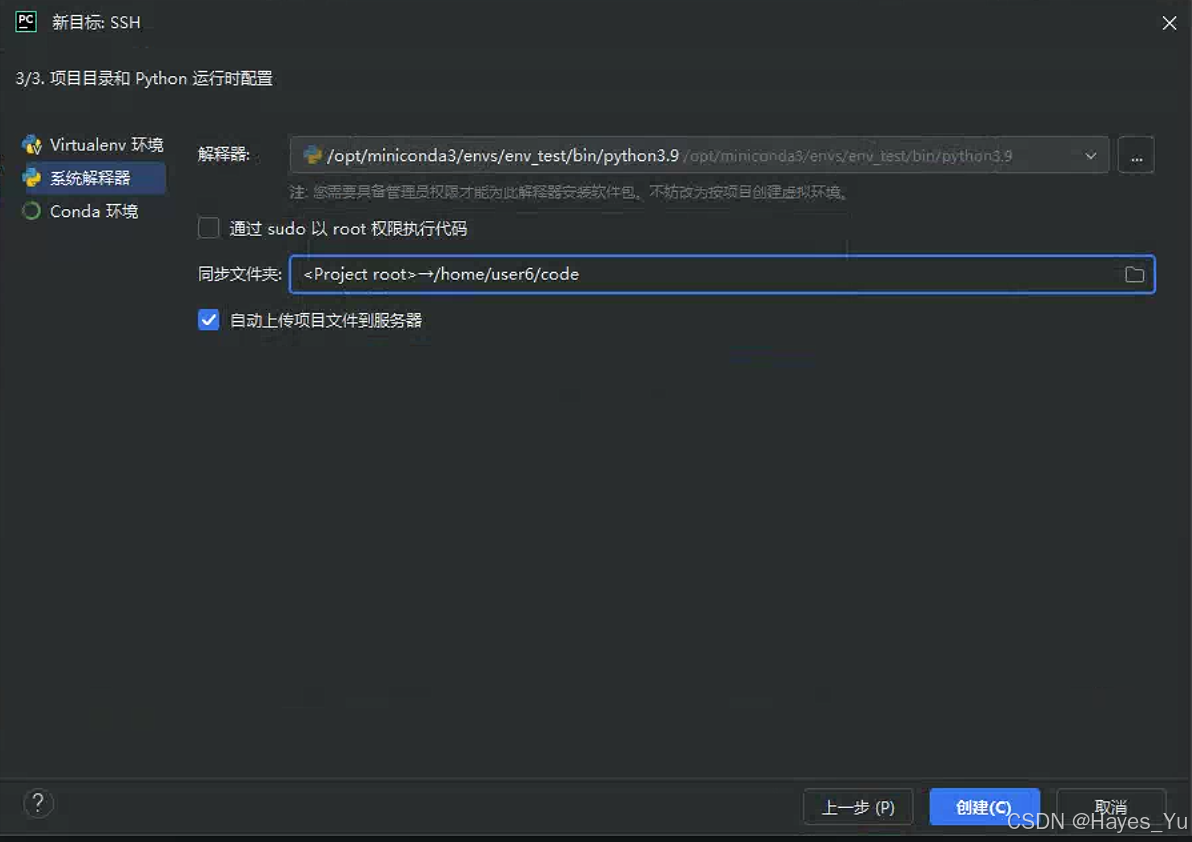Select Virtualenv 环境 option
Image resolution: width=1192 pixels, height=842 pixels.
point(93,144)
